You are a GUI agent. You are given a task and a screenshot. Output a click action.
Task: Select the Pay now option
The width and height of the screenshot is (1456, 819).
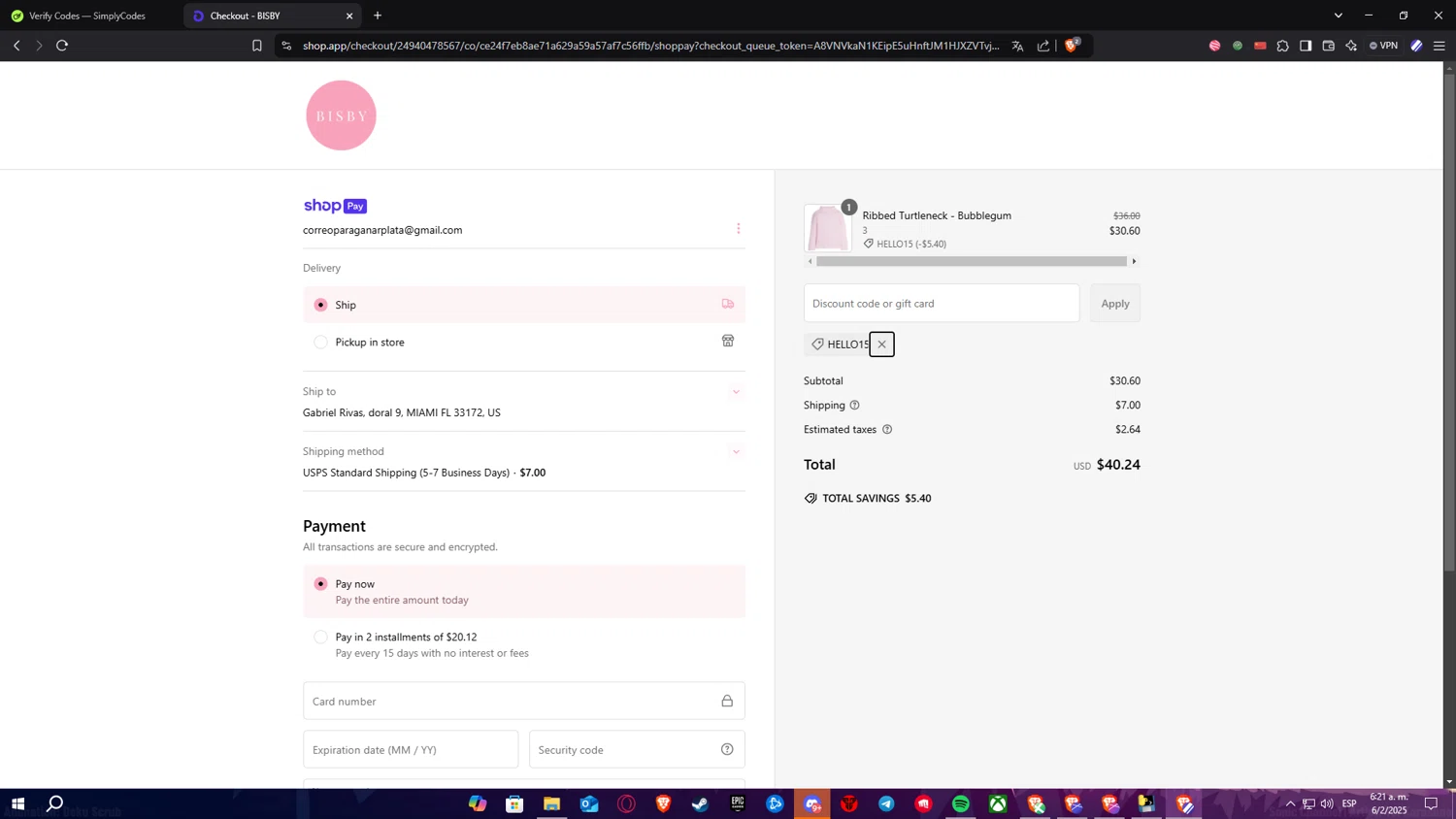524,591
